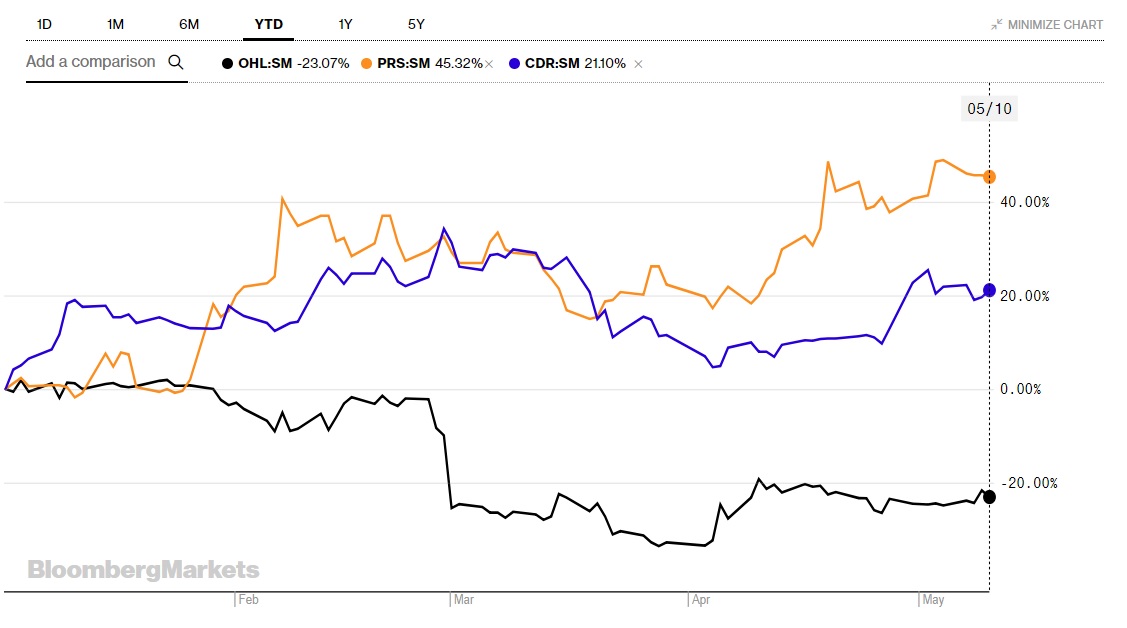Click the orange PRS:SM end-point marker
1127x628 pixels.
point(989,176)
